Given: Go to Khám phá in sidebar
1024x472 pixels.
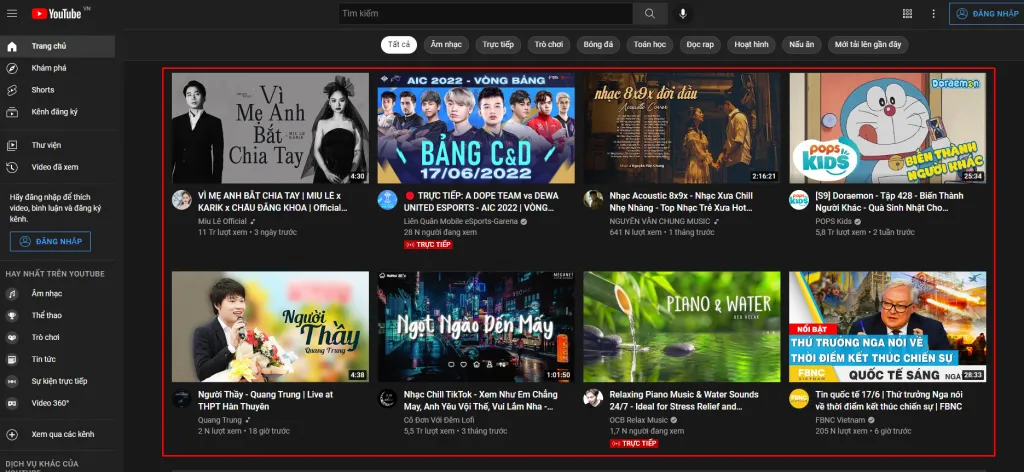Looking at the screenshot, I should pyautogui.click(x=48, y=68).
